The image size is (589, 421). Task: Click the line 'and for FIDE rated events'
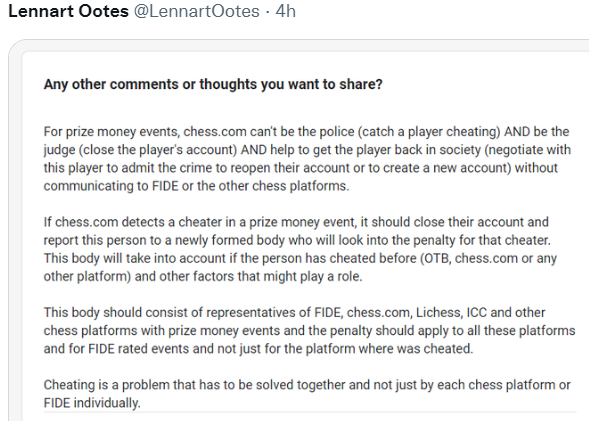click(258, 349)
